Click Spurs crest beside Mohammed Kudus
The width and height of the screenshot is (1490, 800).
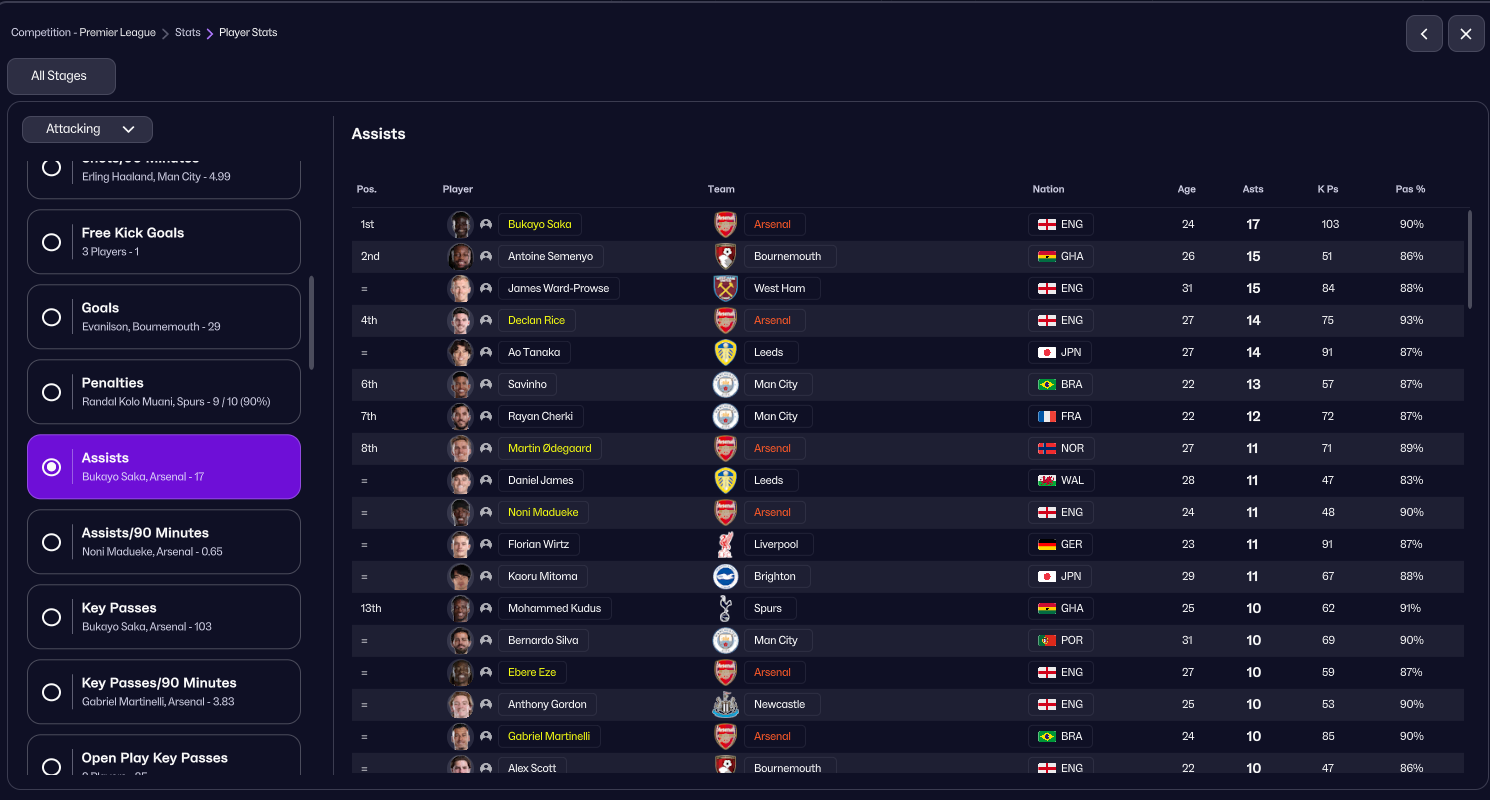tap(725, 608)
